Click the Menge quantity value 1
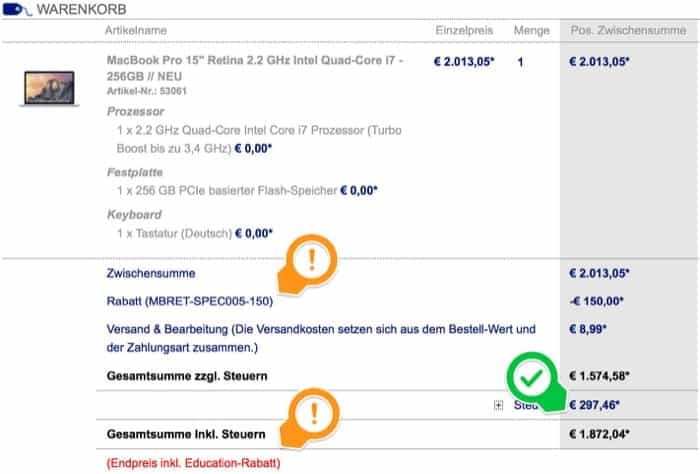Viewport: 700px width, 474px height. click(x=520, y=62)
